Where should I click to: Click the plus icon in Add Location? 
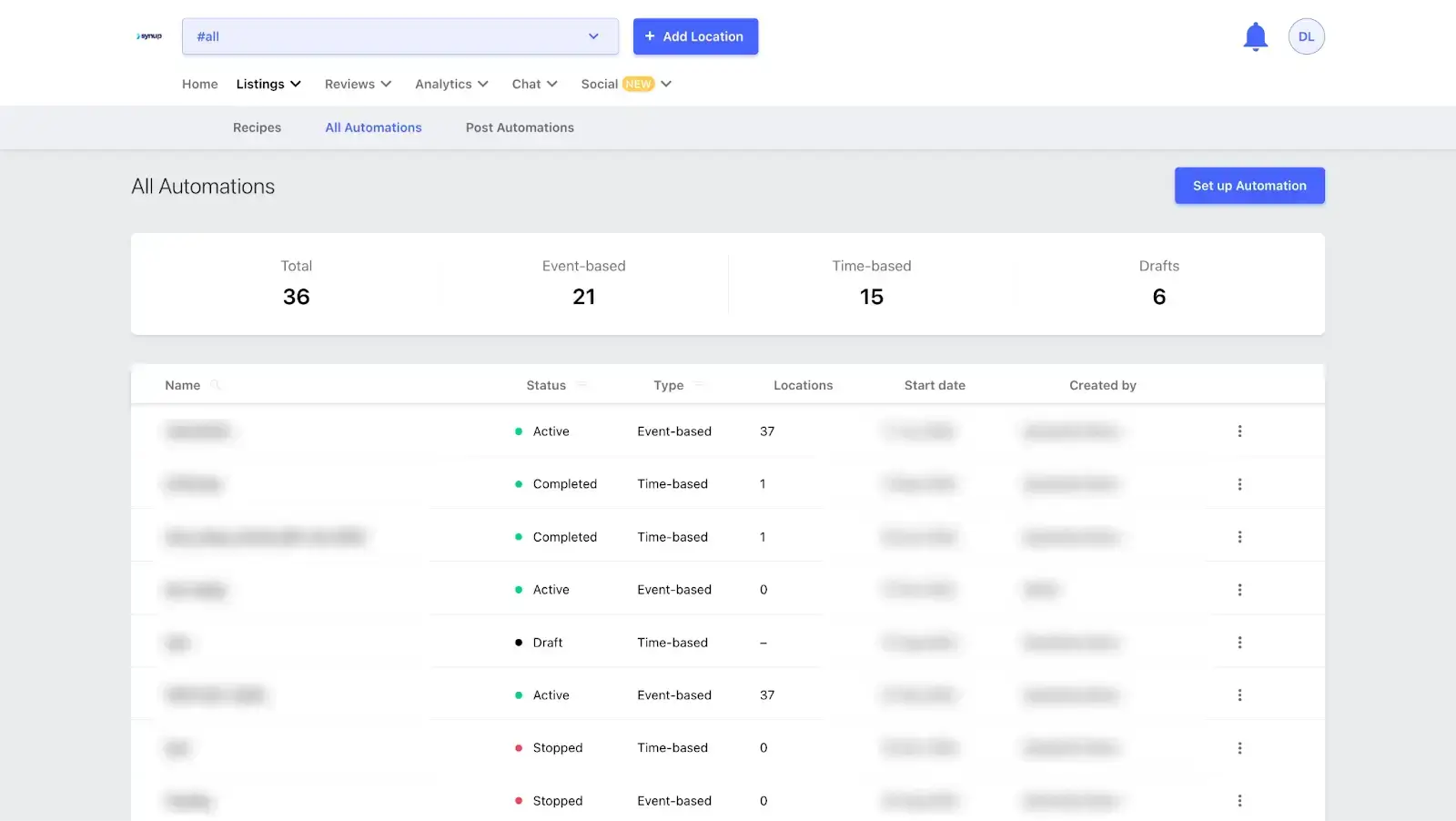650,36
